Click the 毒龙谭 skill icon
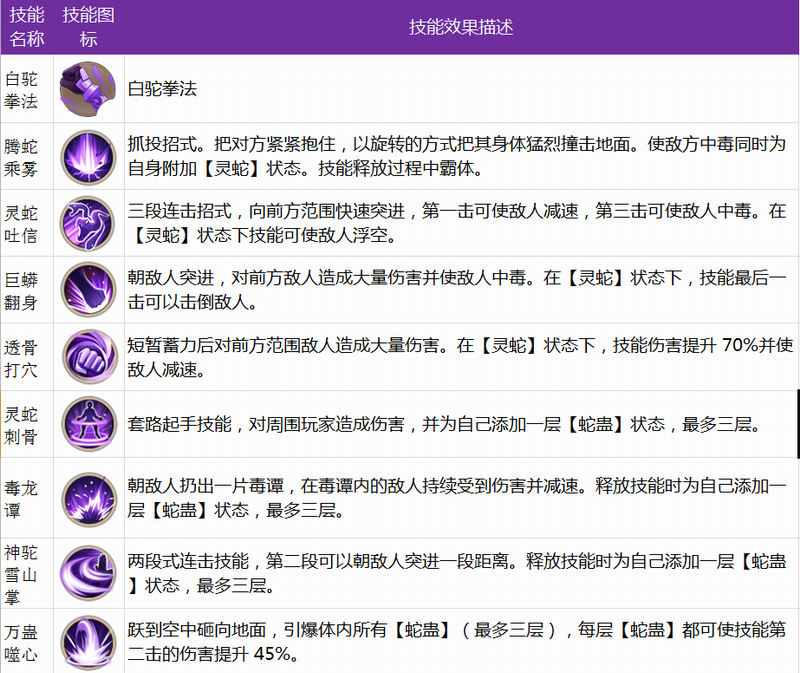Viewport: 800px width, 673px height. (89, 500)
